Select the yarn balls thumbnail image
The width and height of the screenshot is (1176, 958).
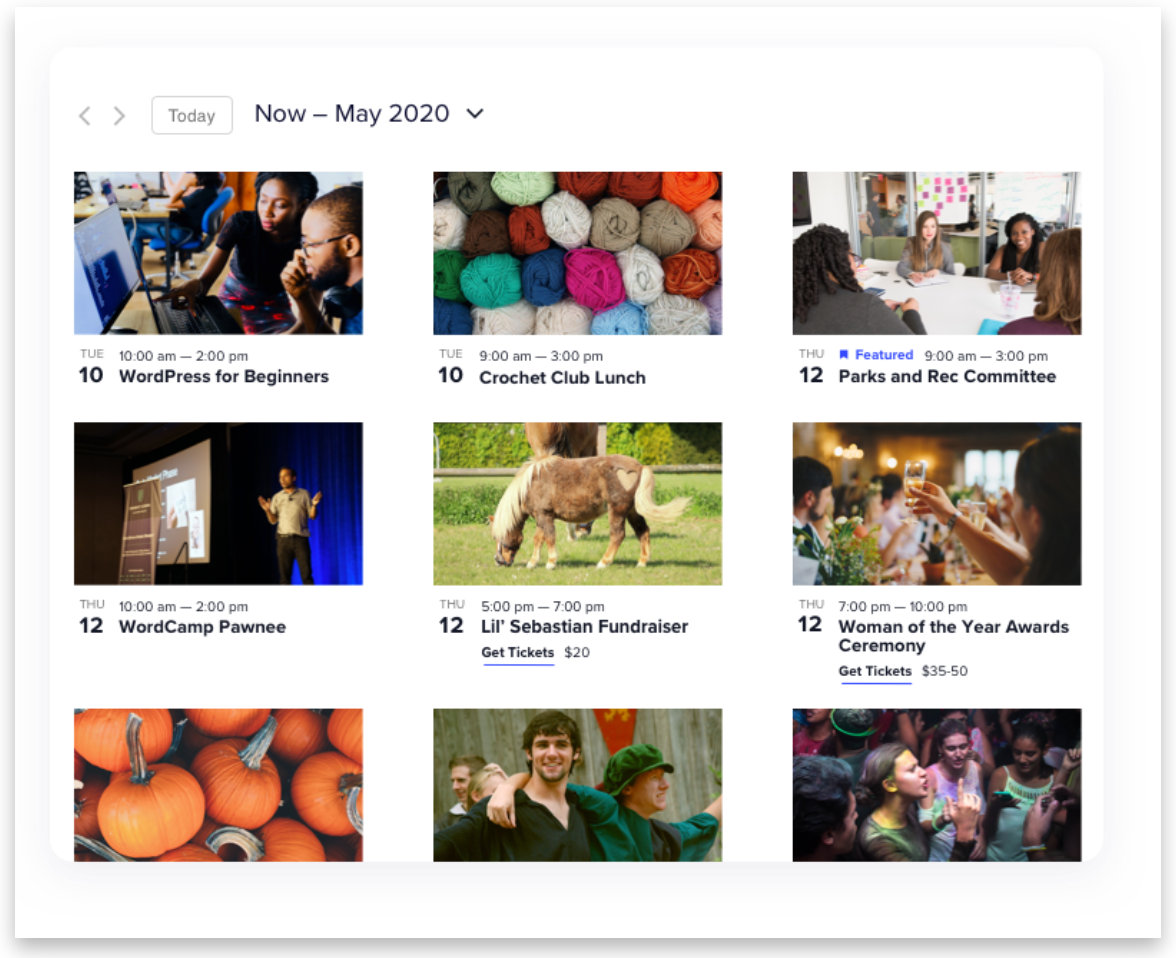(577, 253)
